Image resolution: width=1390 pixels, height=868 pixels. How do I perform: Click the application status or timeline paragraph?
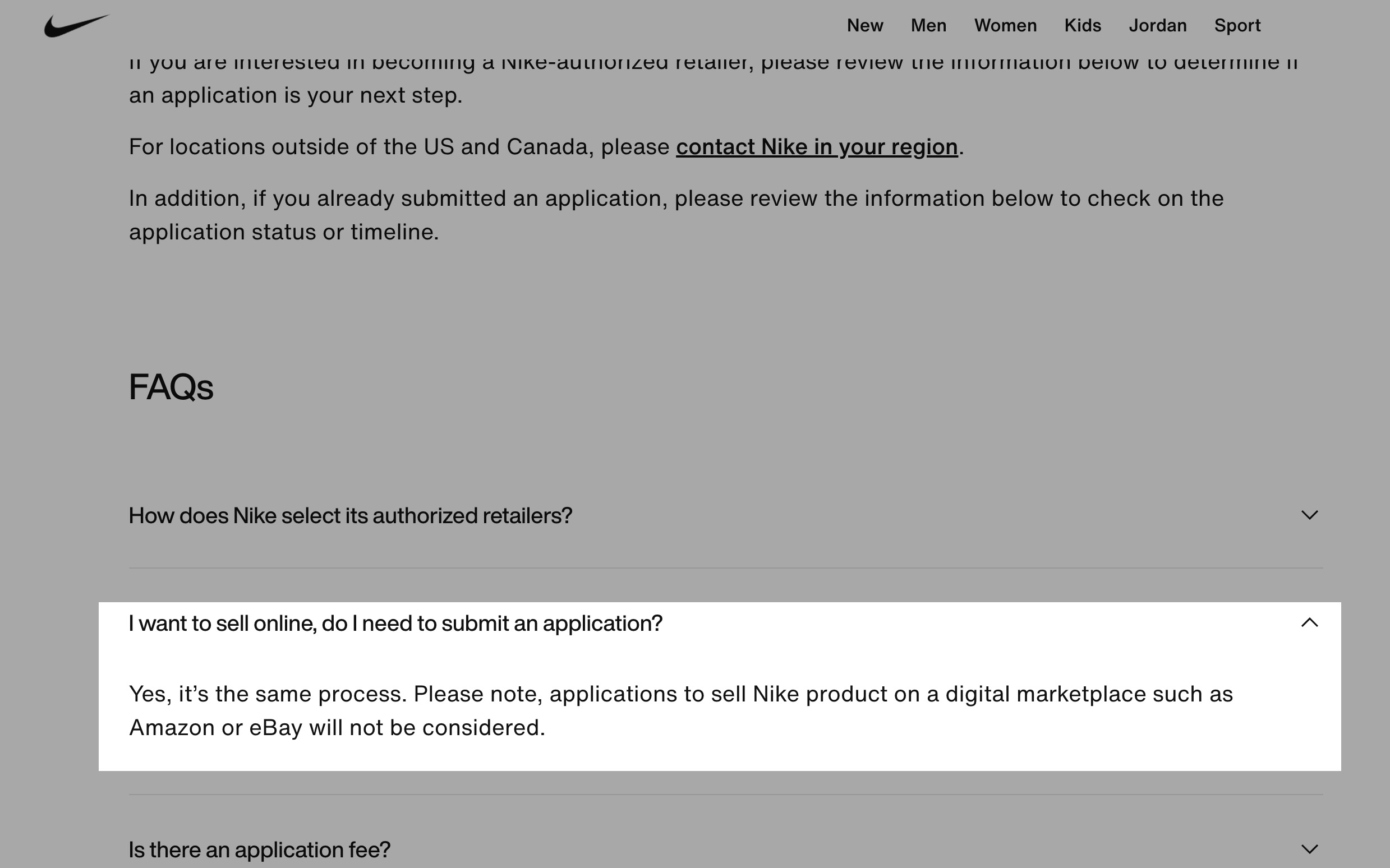(x=676, y=215)
